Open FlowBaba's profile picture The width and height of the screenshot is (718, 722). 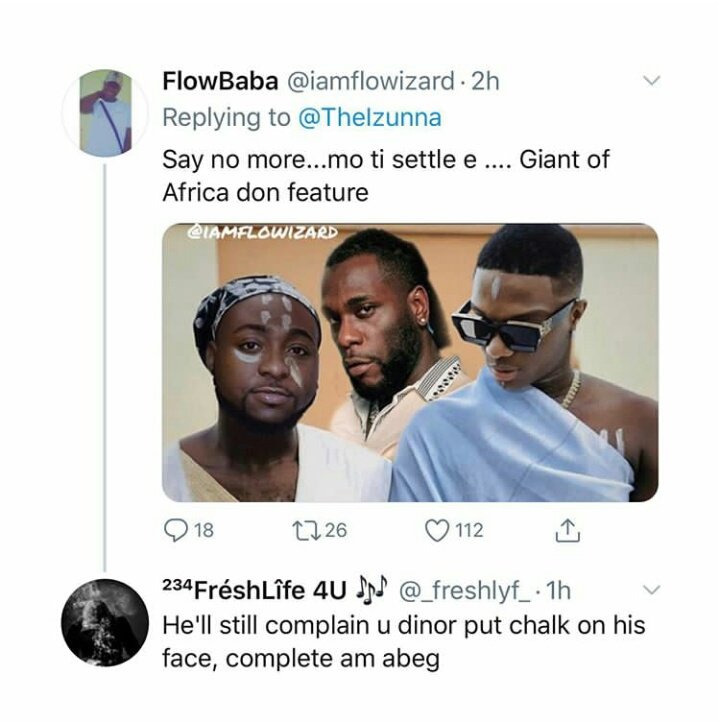pos(105,113)
